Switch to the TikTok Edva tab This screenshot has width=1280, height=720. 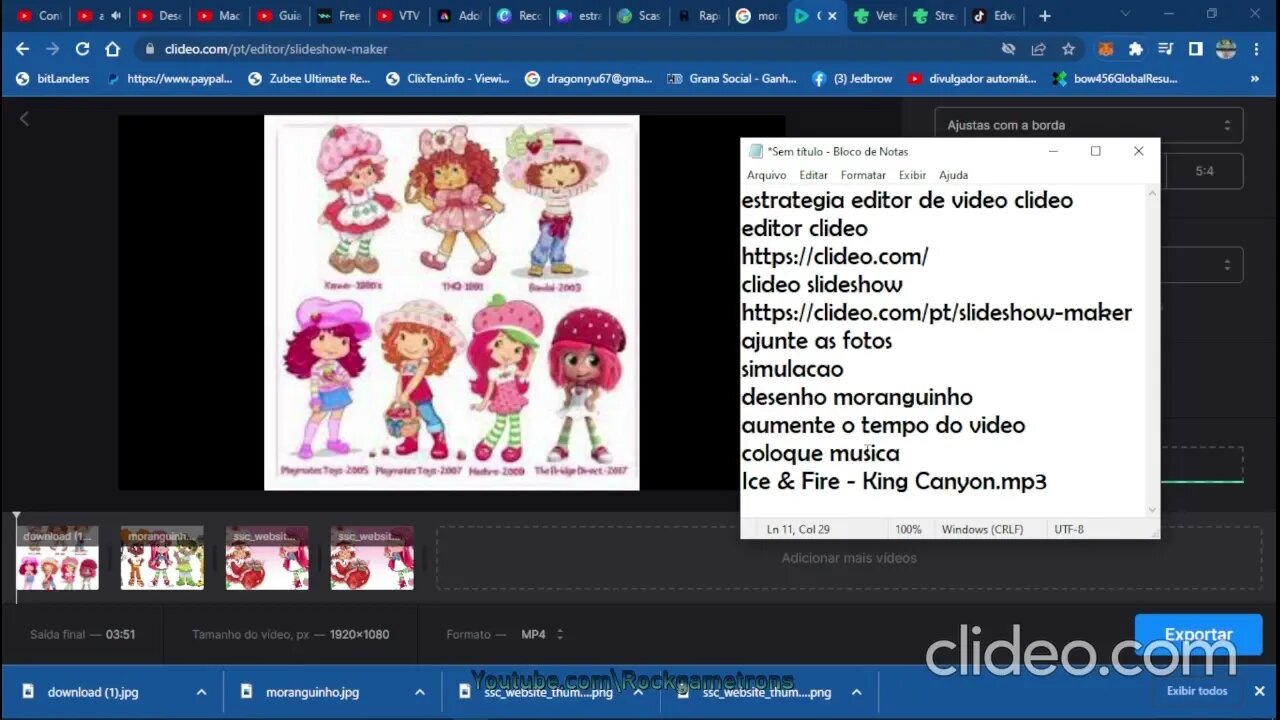(993, 16)
